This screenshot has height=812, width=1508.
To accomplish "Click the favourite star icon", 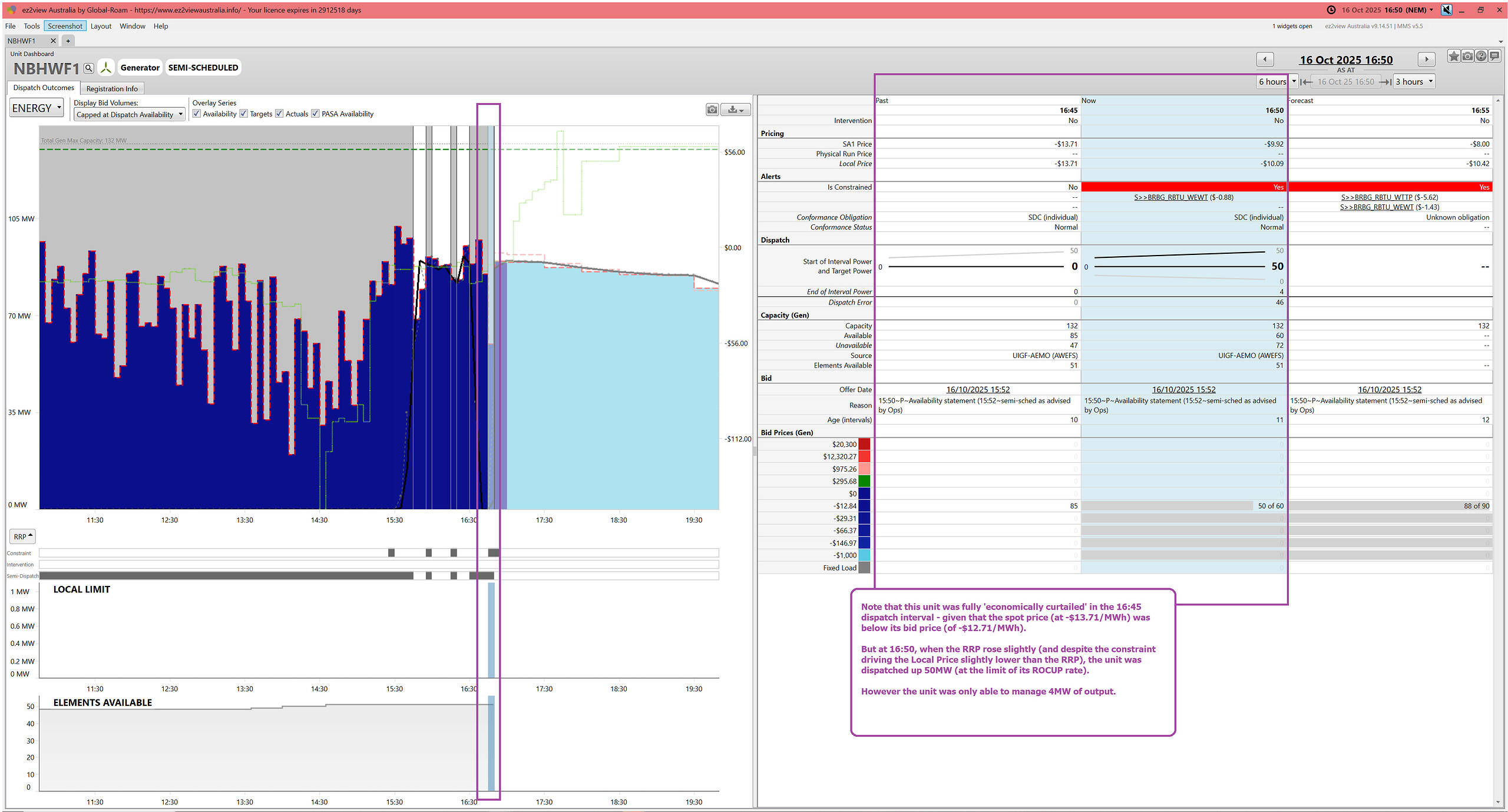I will (x=1454, y=57).
